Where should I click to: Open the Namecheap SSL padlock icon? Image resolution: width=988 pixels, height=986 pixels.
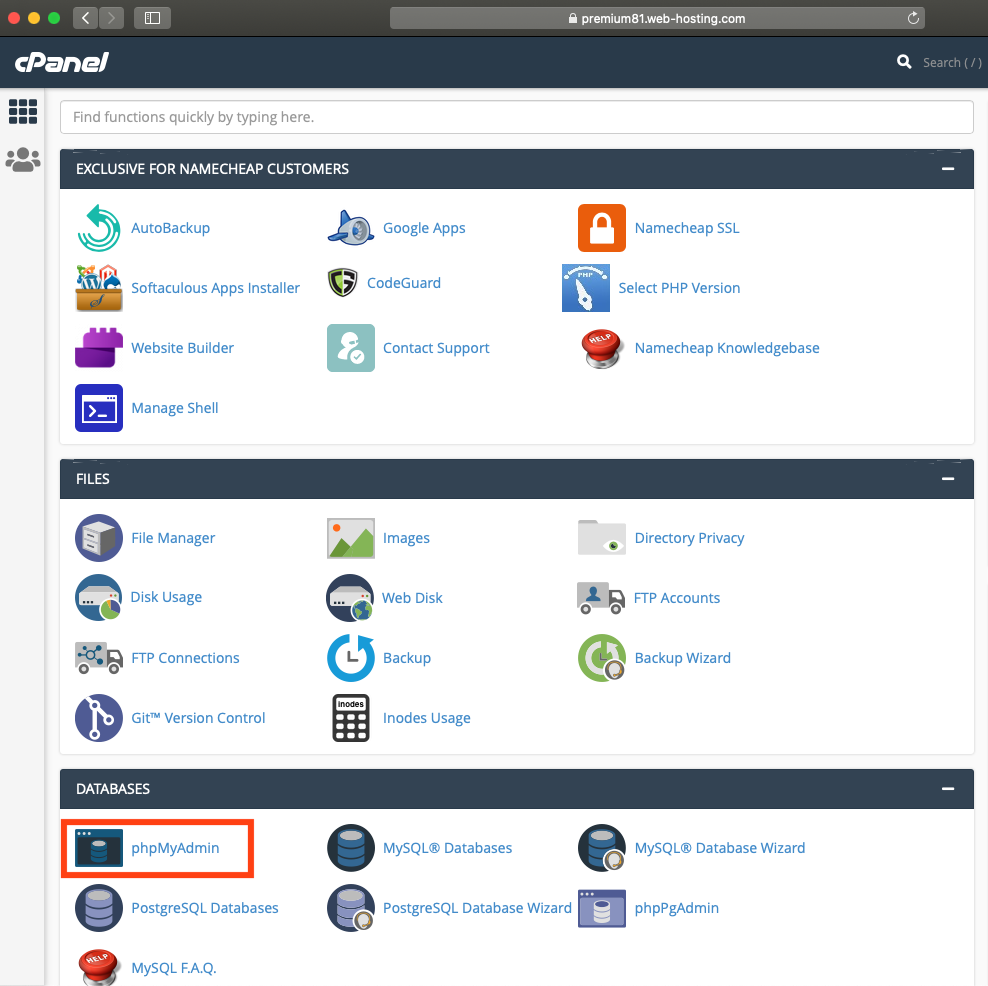[602, 228]
